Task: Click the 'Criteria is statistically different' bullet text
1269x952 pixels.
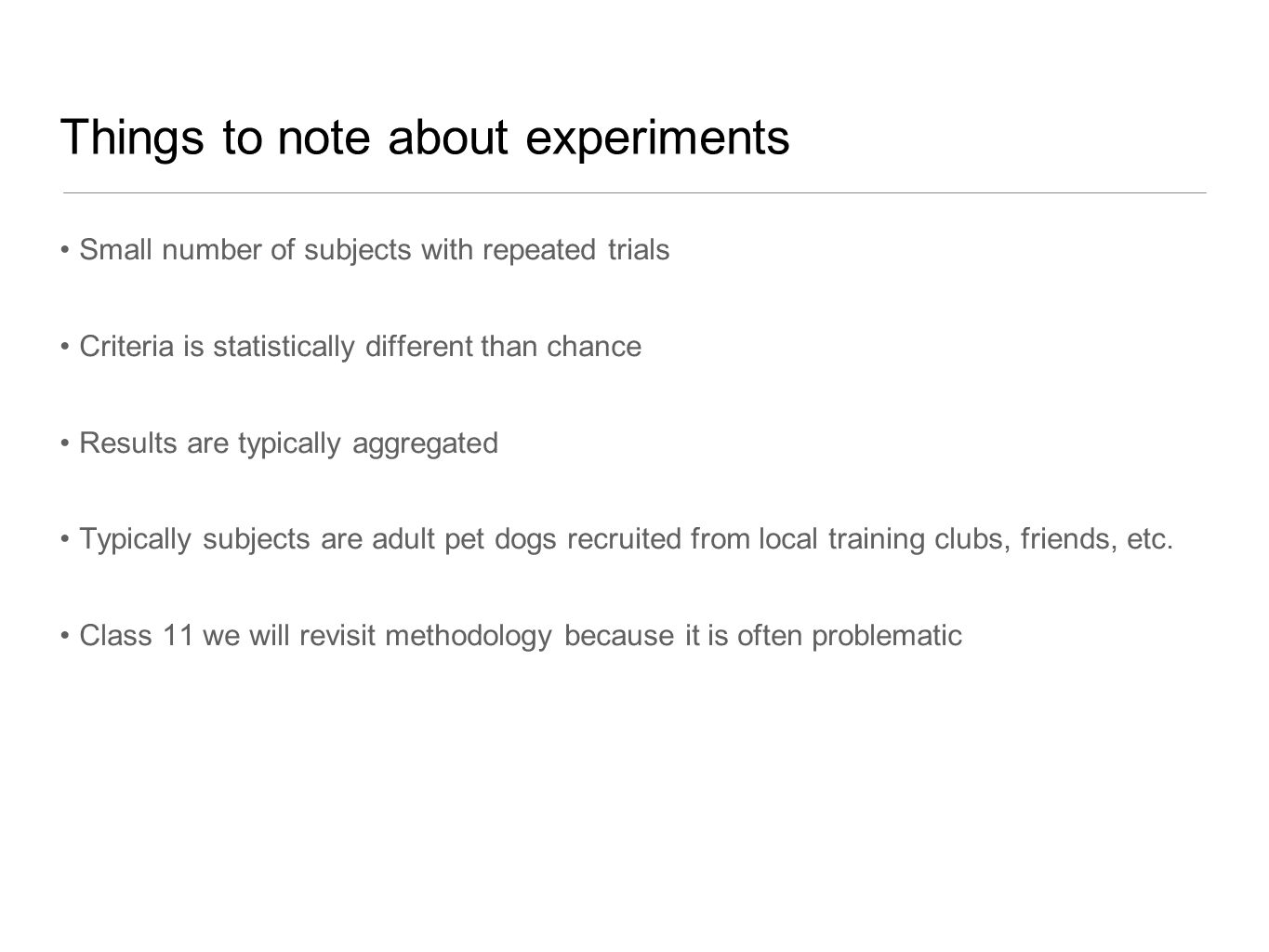Action: 351,347
